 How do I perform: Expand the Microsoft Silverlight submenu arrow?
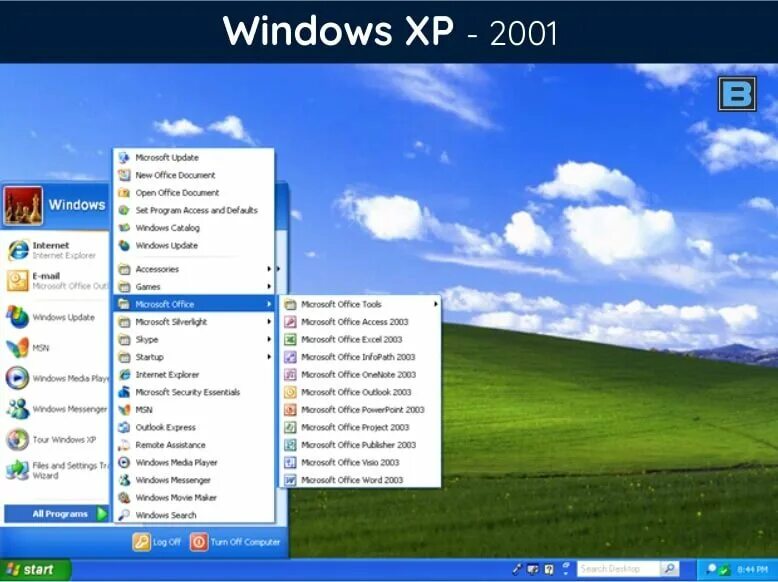(268, 322)
